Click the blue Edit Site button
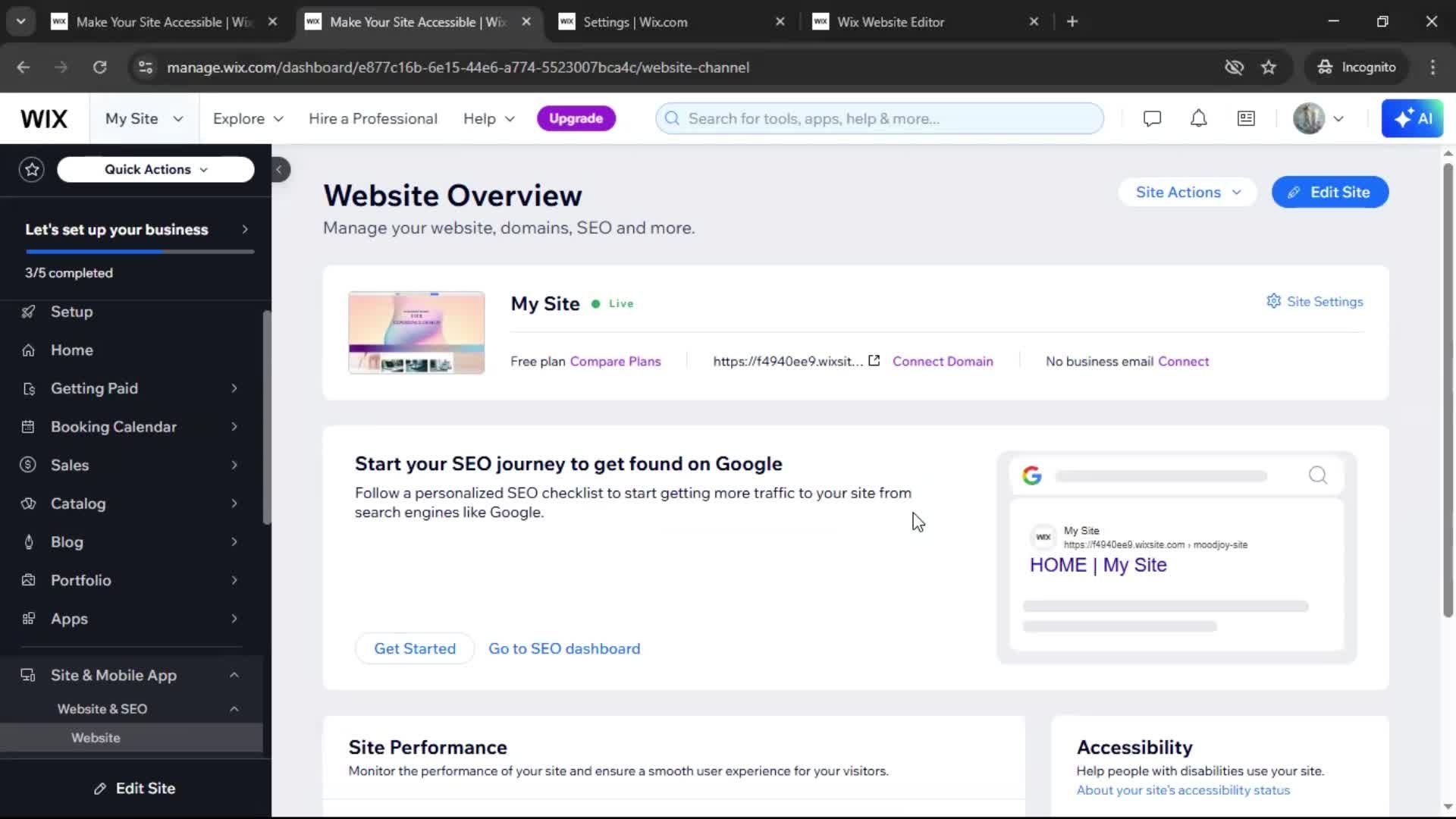Viewport: 1456px width, 819px height. [1330, 193]
